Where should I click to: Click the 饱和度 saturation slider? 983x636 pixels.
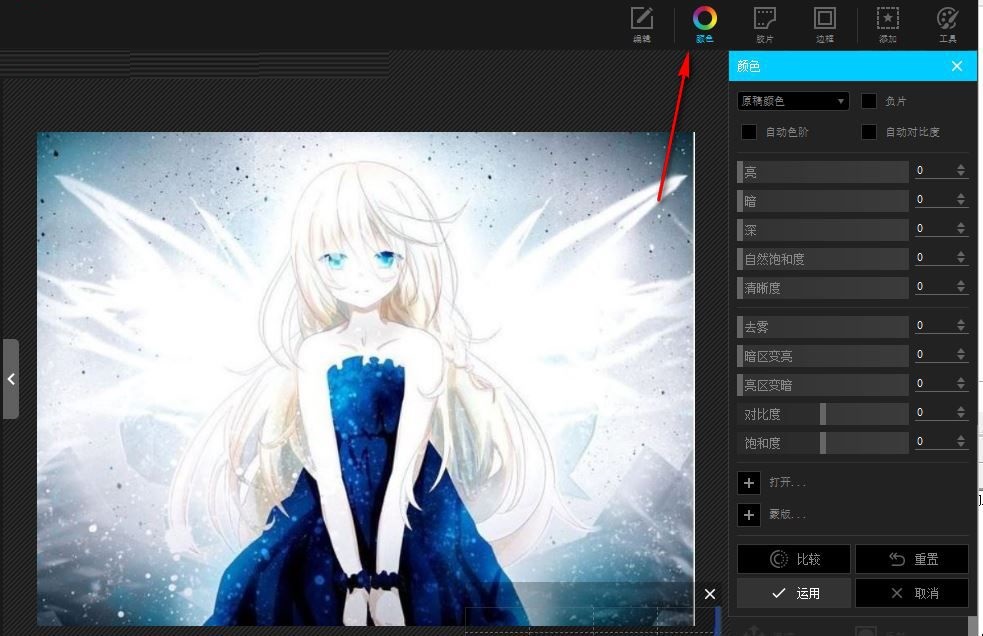[x=823, y=443]
